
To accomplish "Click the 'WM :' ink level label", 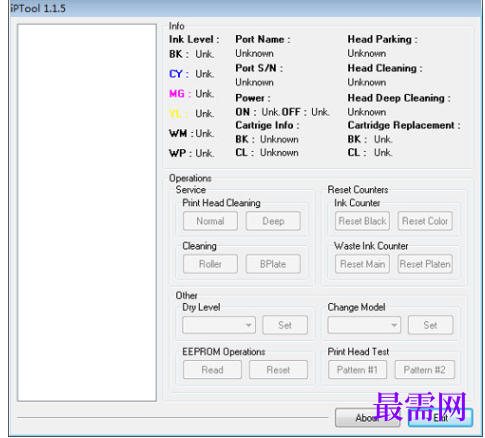I will 181,133.
